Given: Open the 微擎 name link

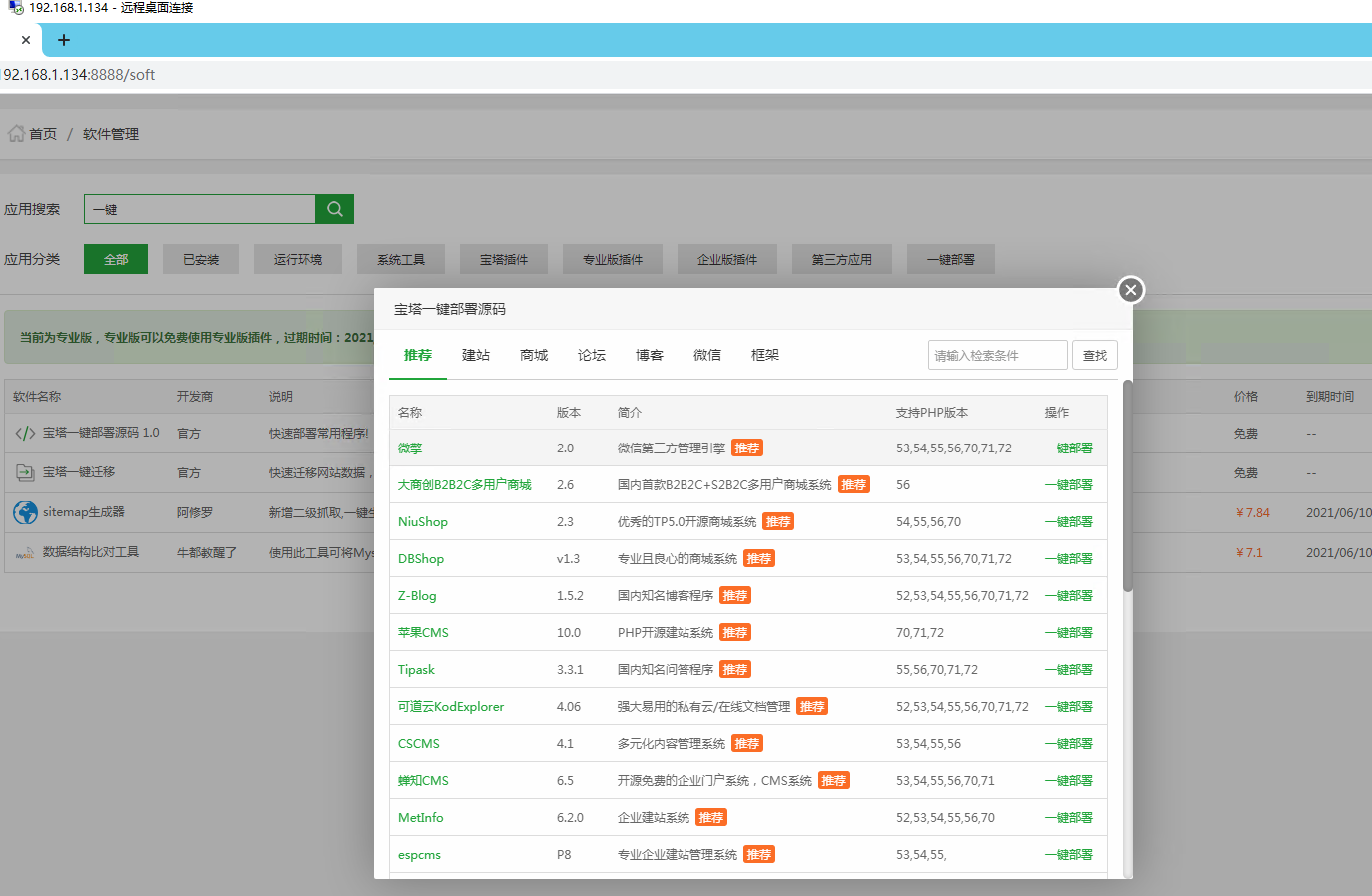Looking at the screenshot, I should [x=410, y=448].
